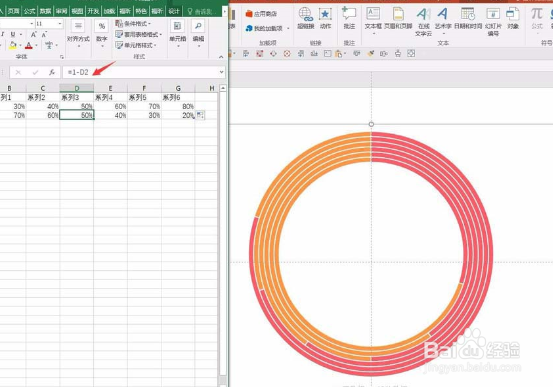Viewport: 553px width, 387px height.
Task: Select column C header in Excel
Action: [43, 88]
